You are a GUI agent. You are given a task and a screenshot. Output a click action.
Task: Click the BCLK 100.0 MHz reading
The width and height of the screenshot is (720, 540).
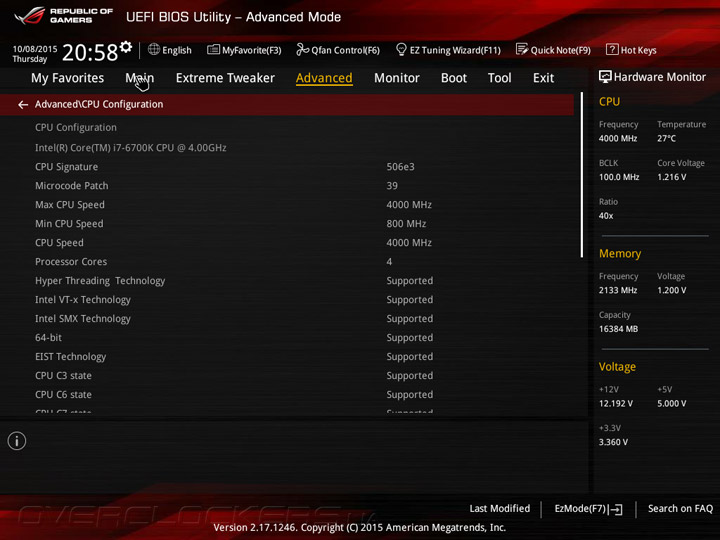click(x=619, y=177)
